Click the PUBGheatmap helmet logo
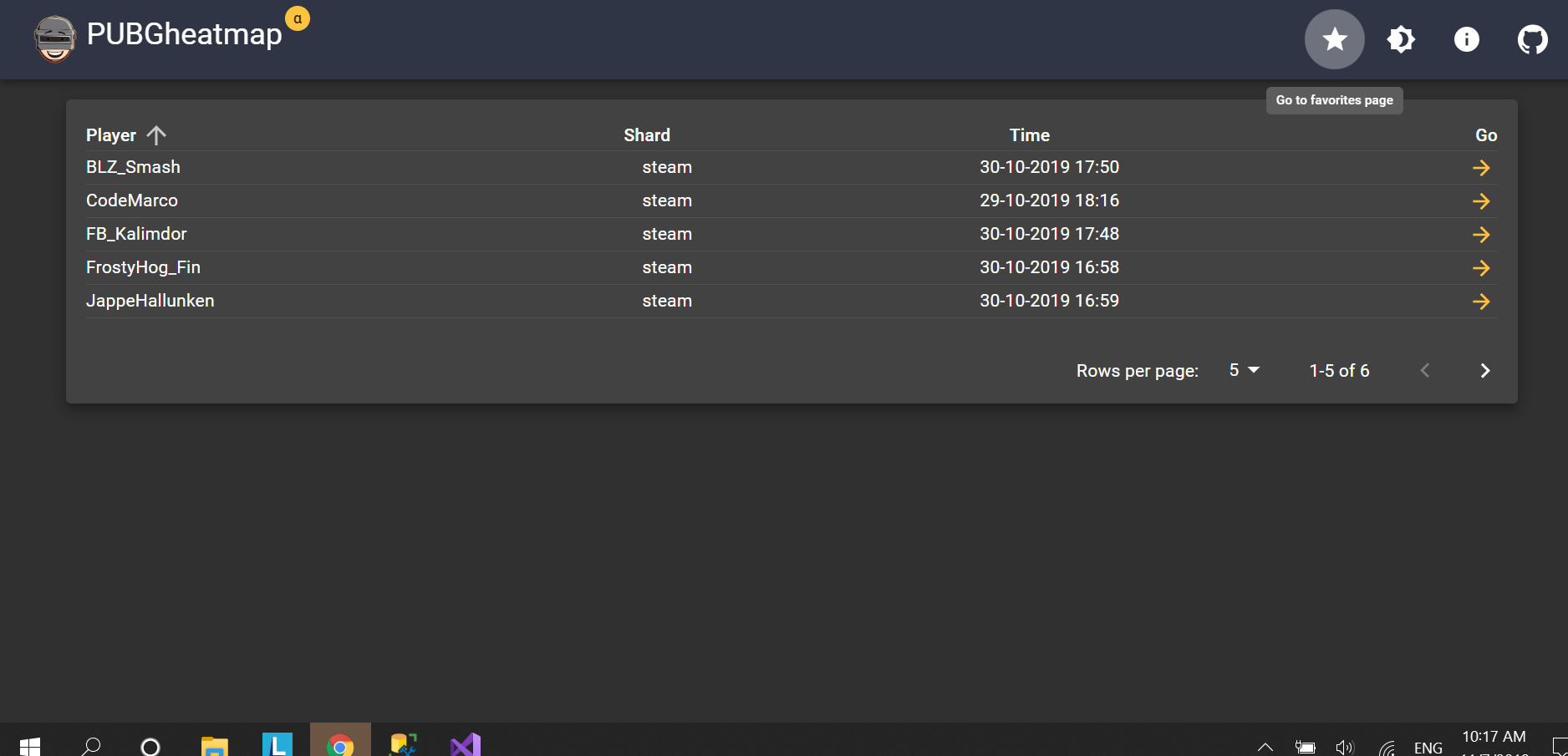Screen dimensions: 1568x756 [x=54, y=38]
